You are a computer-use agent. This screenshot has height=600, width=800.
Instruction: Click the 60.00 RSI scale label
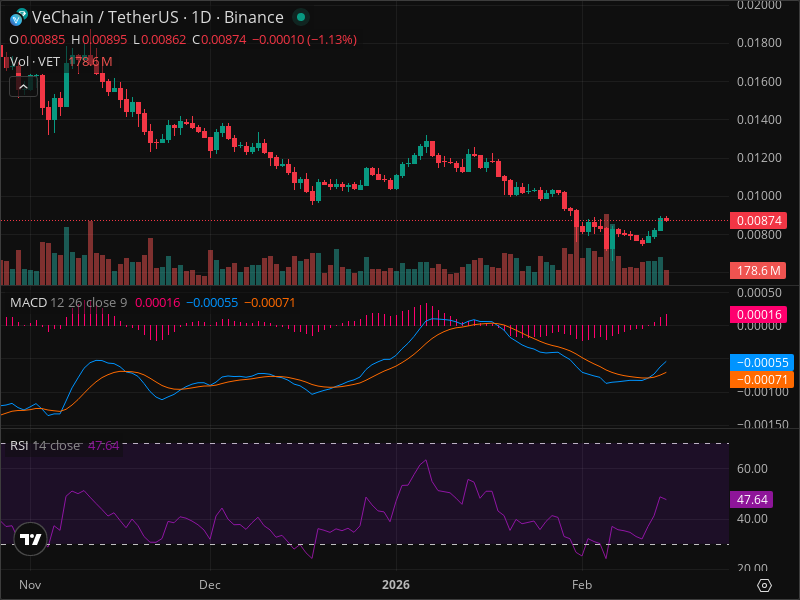tap(753, 468)
